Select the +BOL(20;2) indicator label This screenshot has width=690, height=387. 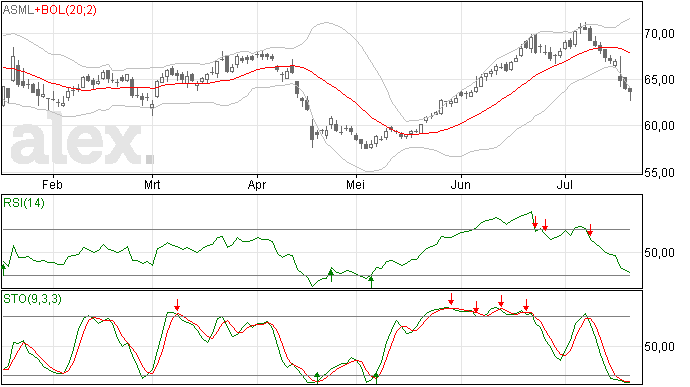pyautogui.click(x=66, y=10)
